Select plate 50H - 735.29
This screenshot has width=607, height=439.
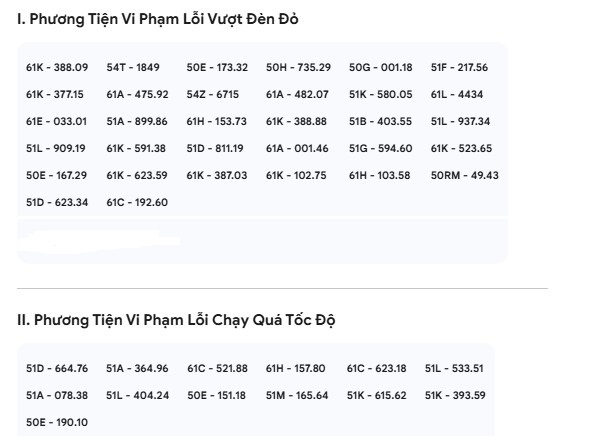click(x=298, y=67)
